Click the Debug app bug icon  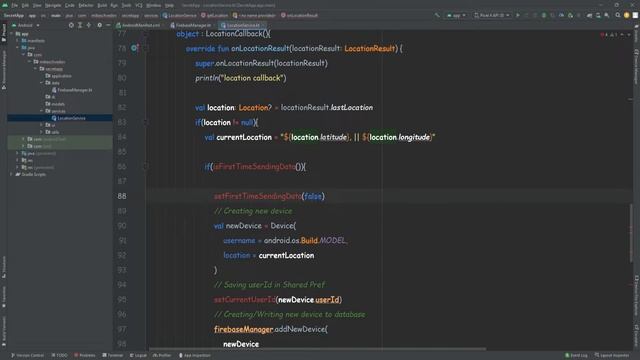click(544, 16)
